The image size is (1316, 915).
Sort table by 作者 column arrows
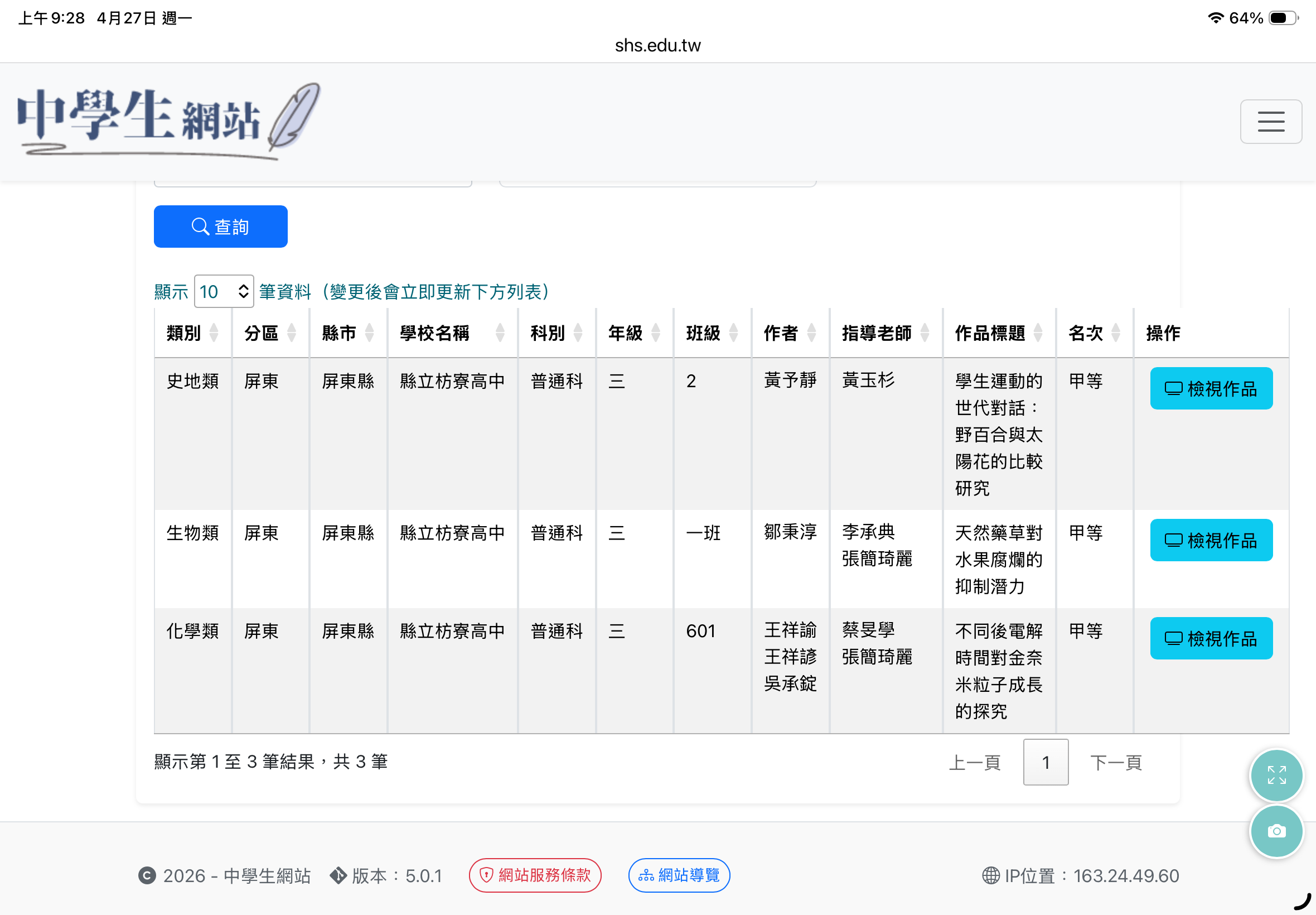coord(811,333)
